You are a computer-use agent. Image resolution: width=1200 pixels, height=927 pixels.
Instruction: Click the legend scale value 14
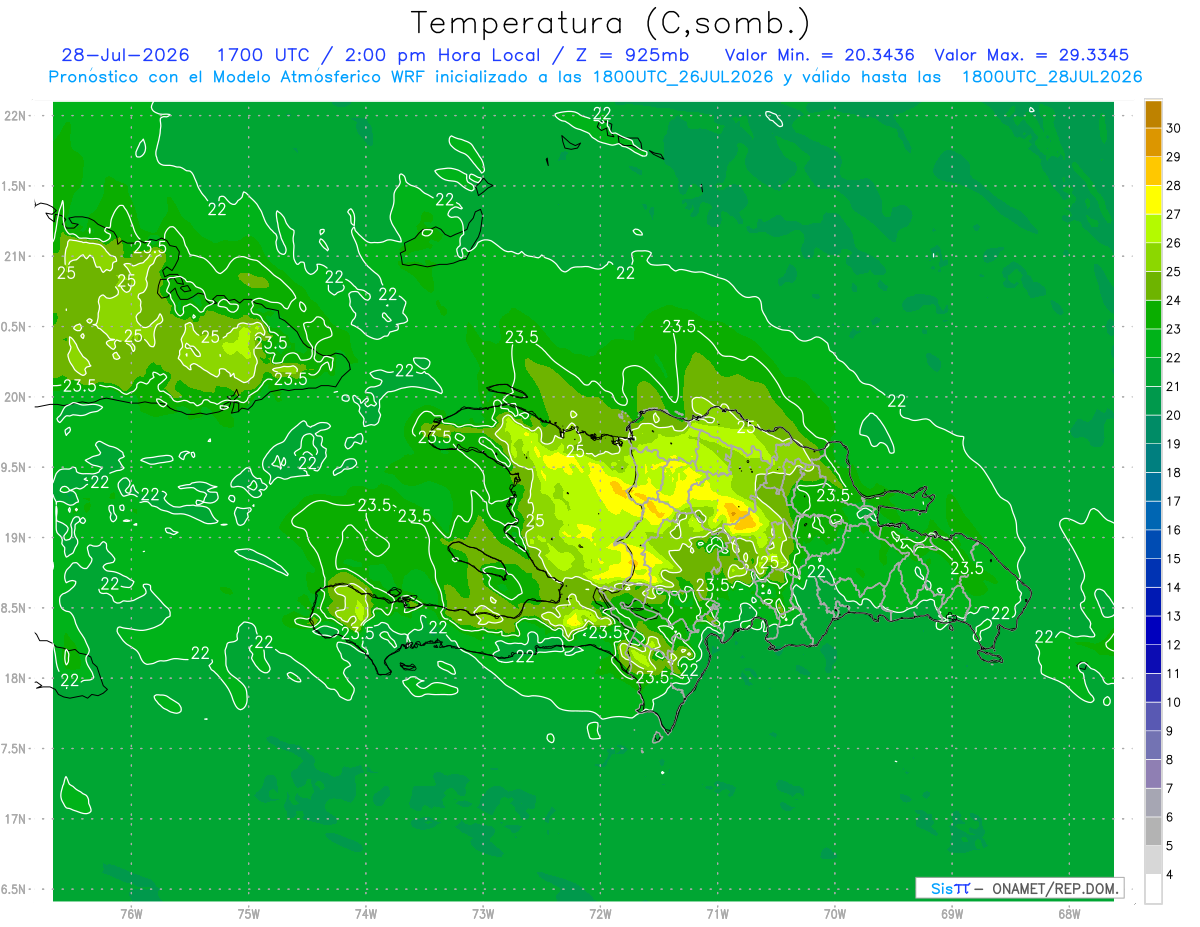(x=1174, y=588)
